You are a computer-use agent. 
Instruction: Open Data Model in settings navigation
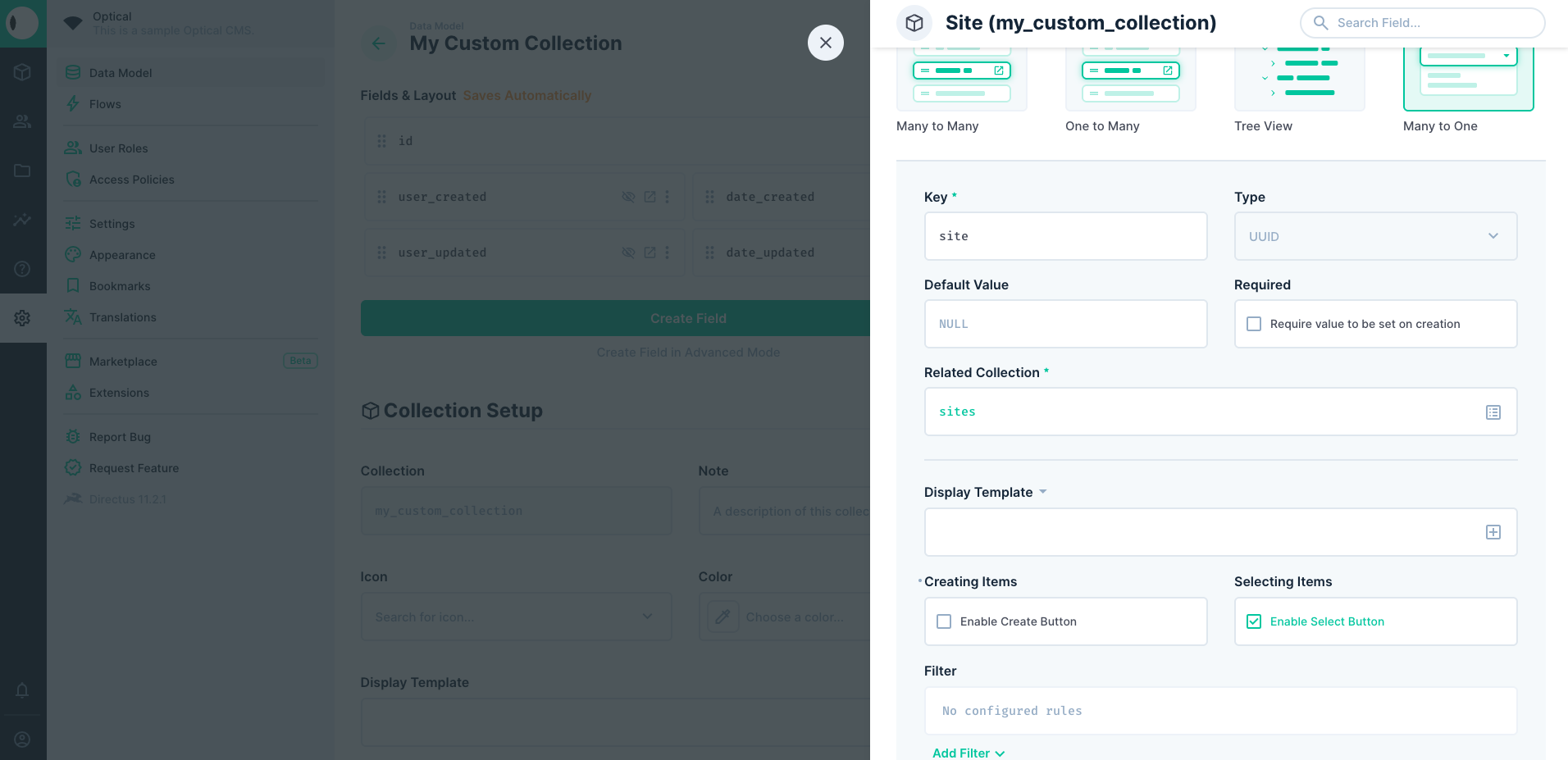point(121,73)
